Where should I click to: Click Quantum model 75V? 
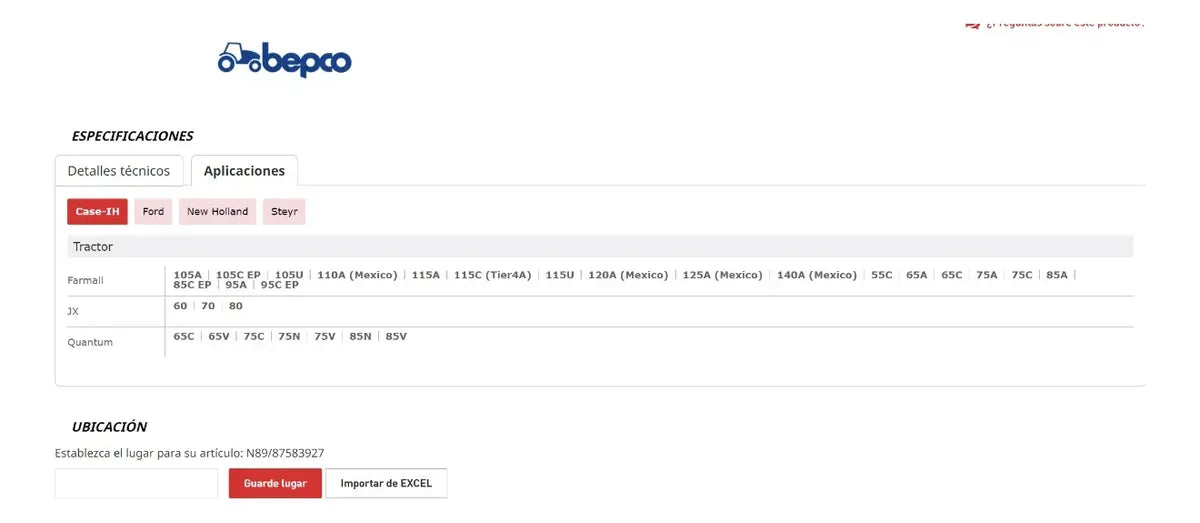[325, 337]
